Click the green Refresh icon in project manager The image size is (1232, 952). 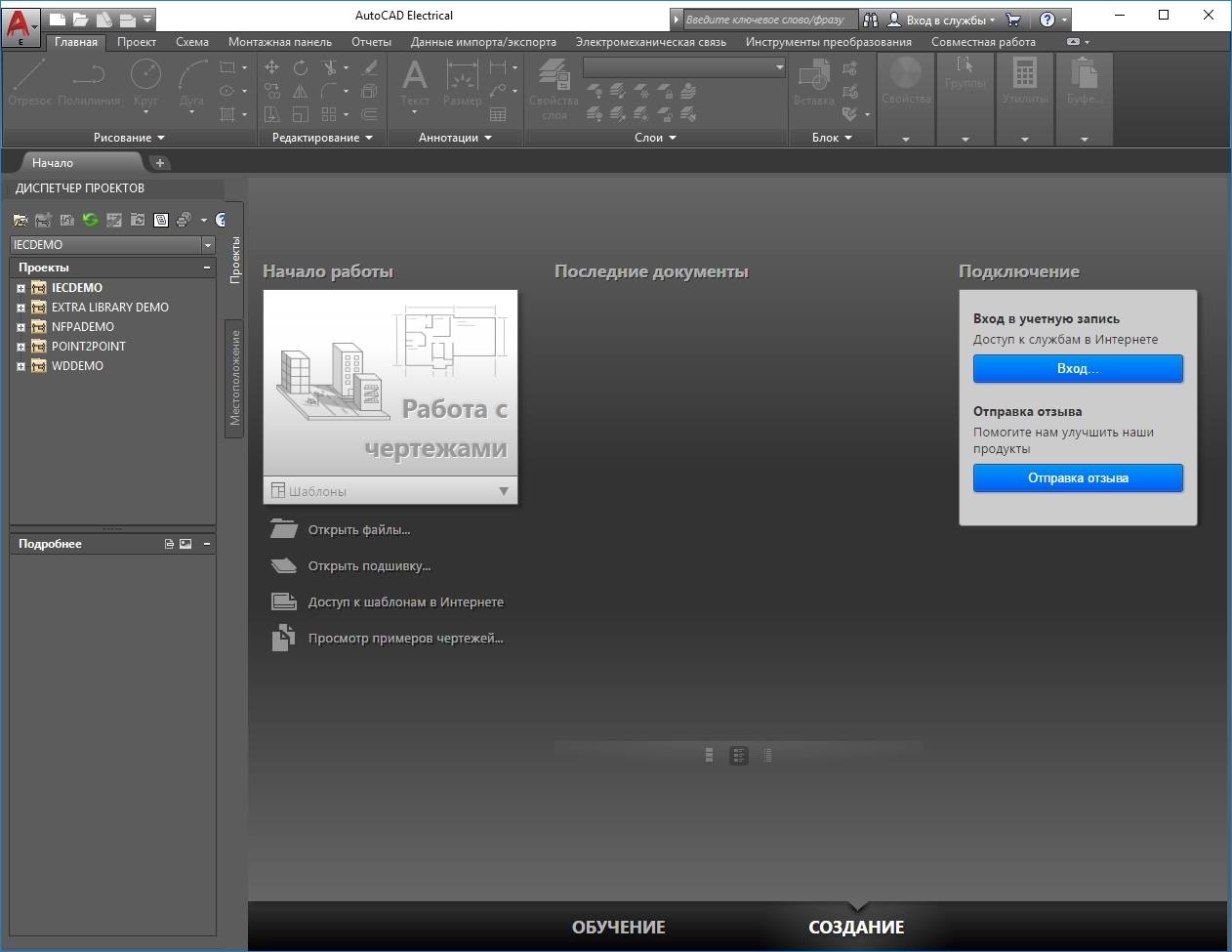(91, 220)
